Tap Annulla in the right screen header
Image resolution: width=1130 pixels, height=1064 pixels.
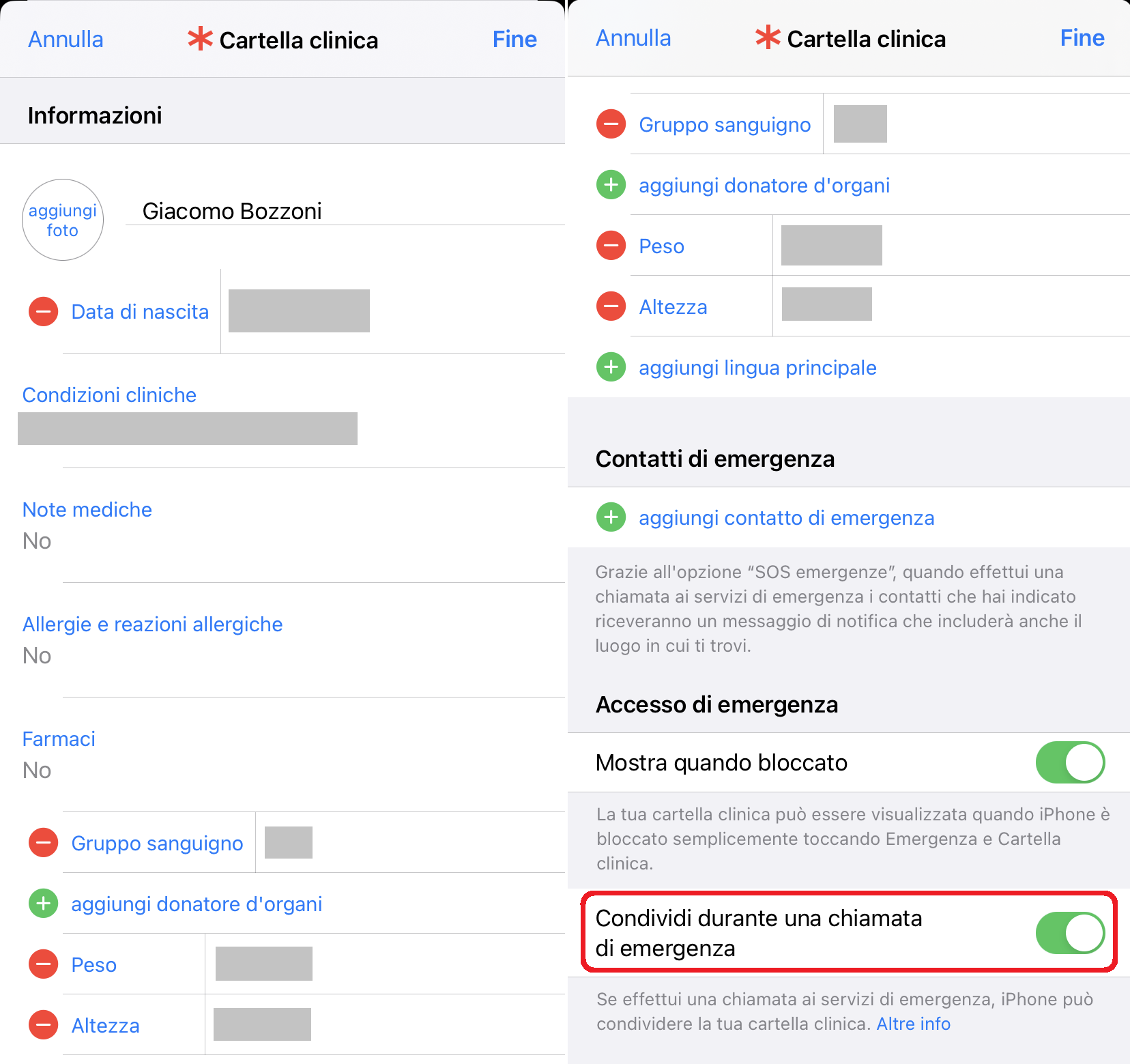pos(633,38)
